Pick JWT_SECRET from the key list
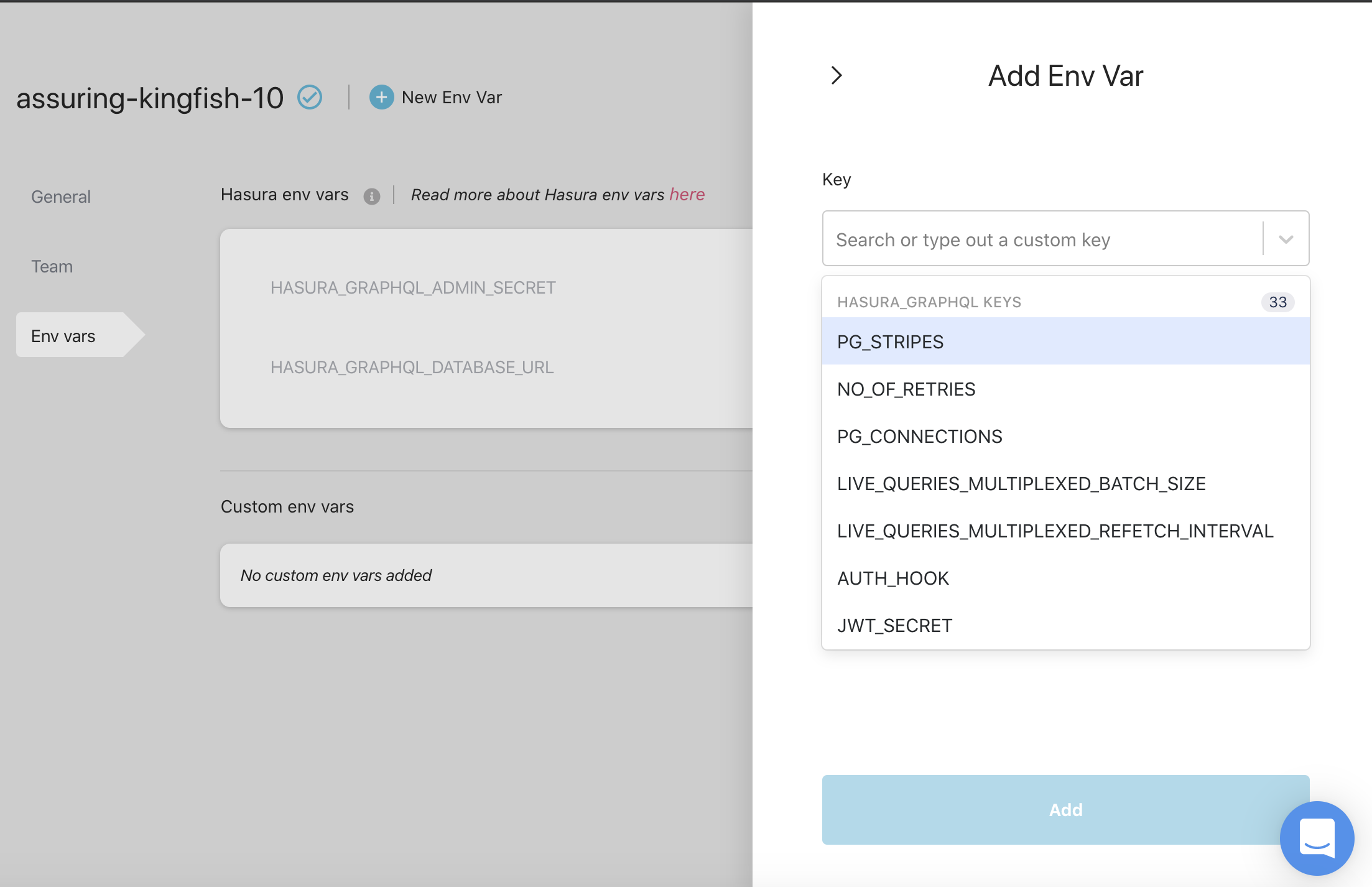Viewport: 1372px width, 887px height. (1066, 625)
